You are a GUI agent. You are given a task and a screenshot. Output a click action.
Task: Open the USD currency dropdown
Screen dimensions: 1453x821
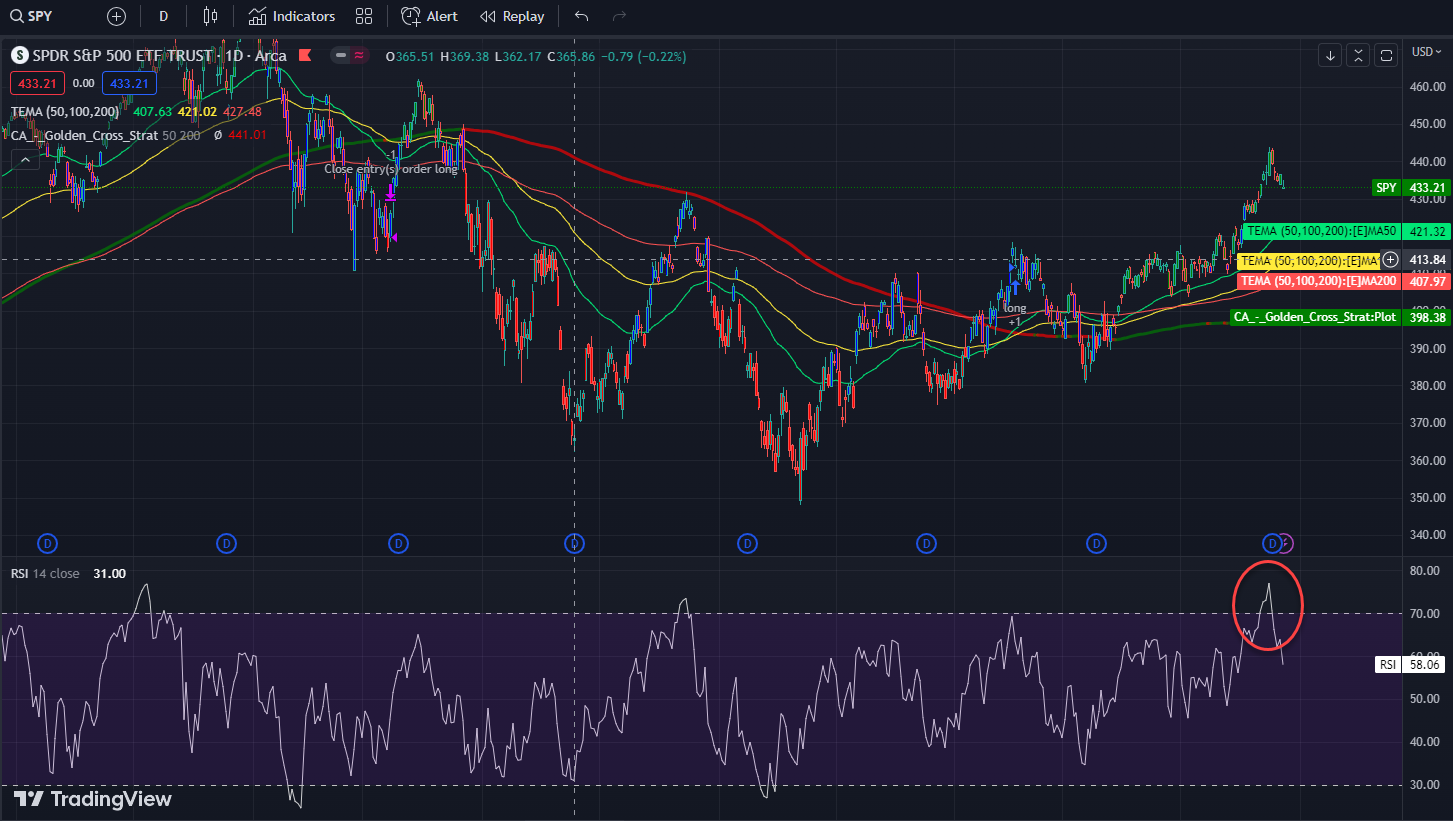pos(1426,51)
